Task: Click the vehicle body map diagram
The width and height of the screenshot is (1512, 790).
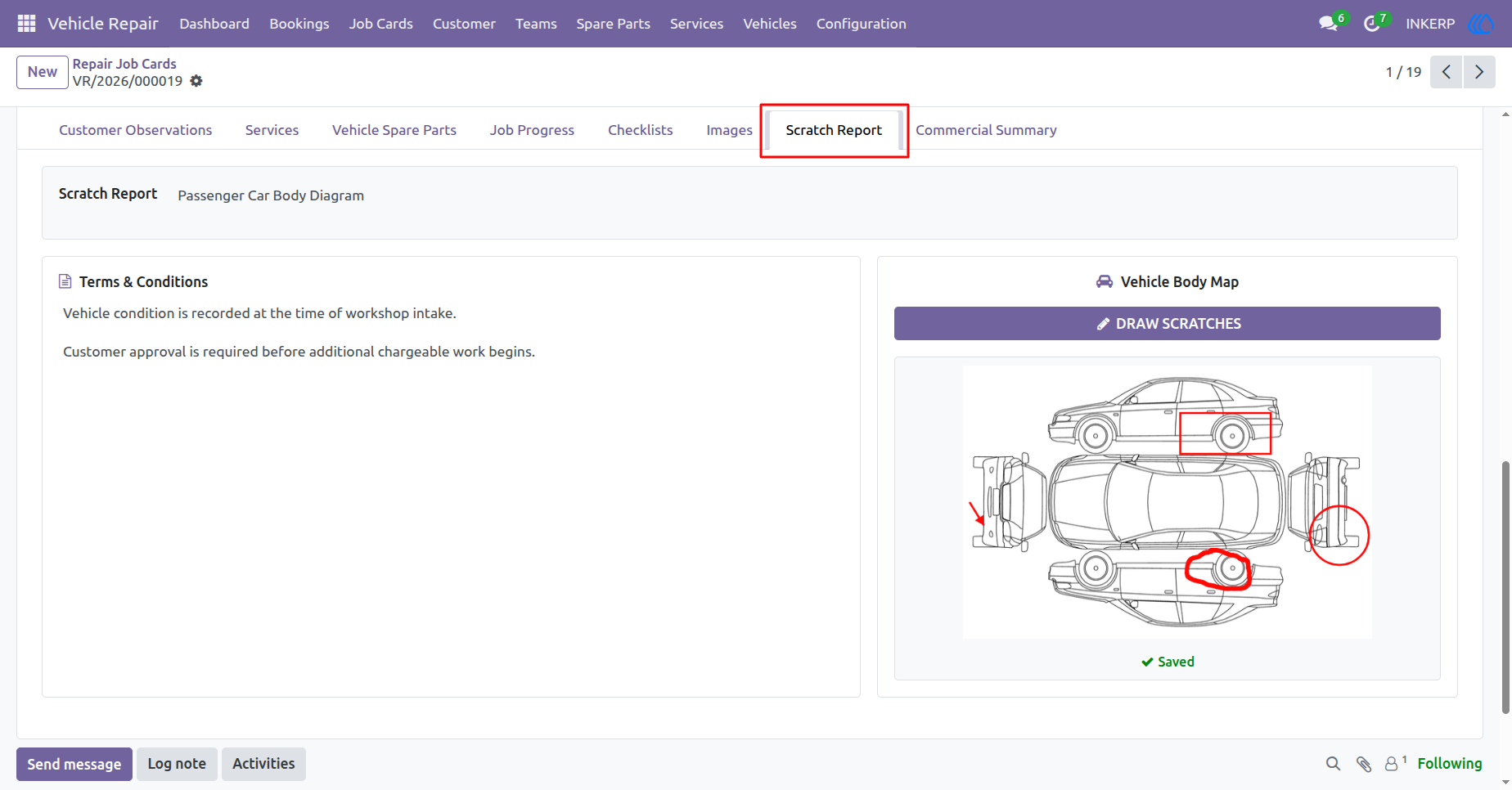Action: point(1167,502)
